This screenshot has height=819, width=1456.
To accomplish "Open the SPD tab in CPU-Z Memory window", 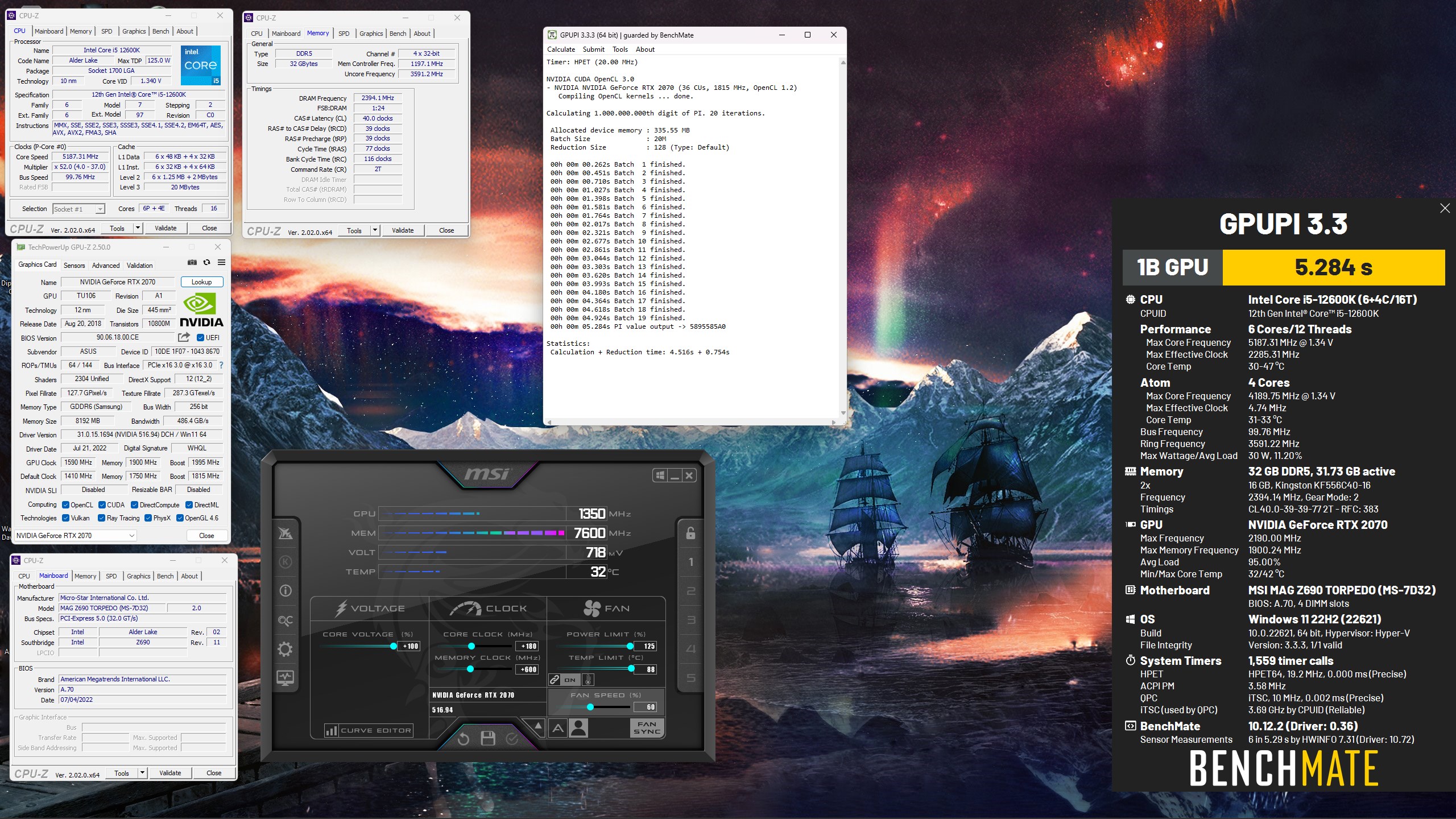I will tap(344, 34).
